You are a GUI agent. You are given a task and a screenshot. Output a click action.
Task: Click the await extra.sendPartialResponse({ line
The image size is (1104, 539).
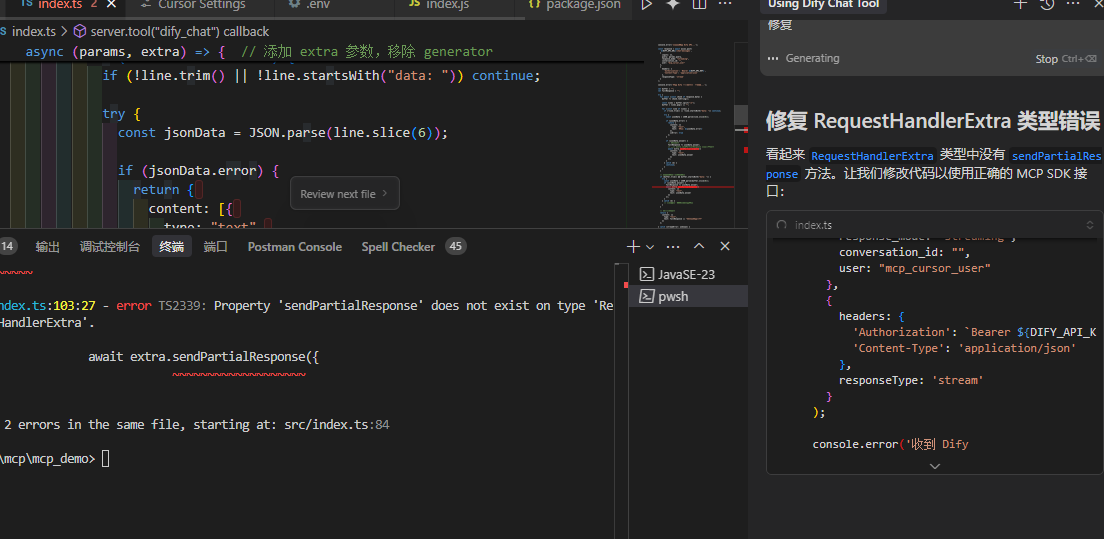pos(203,357)
